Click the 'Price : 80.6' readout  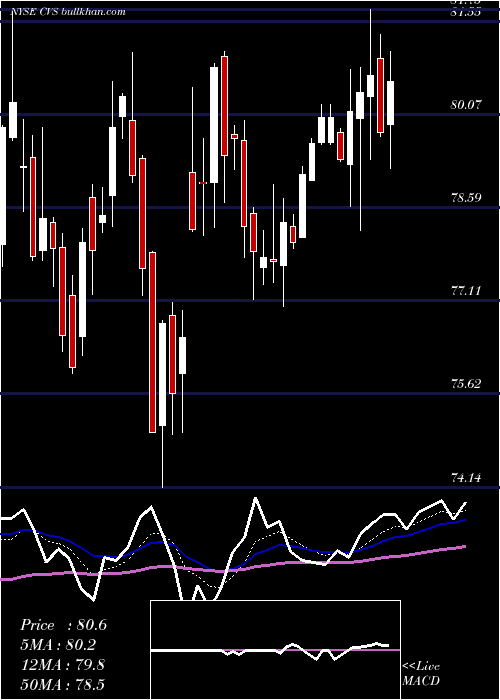pos(63,625)
